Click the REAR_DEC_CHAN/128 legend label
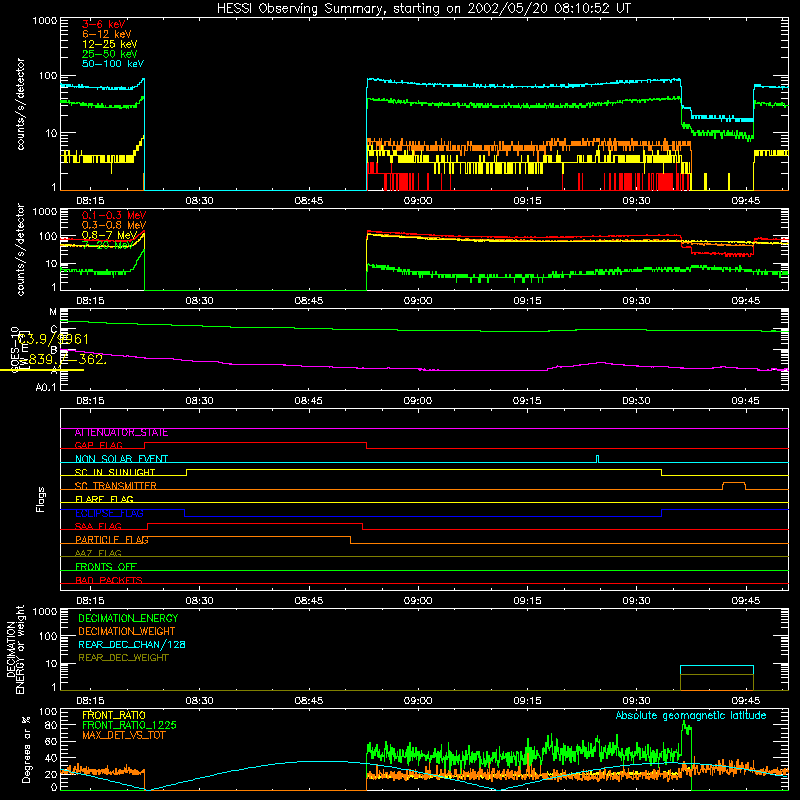The width and height of the screenshot is (800, 800). pyautogui.click(x=132, y=645)
